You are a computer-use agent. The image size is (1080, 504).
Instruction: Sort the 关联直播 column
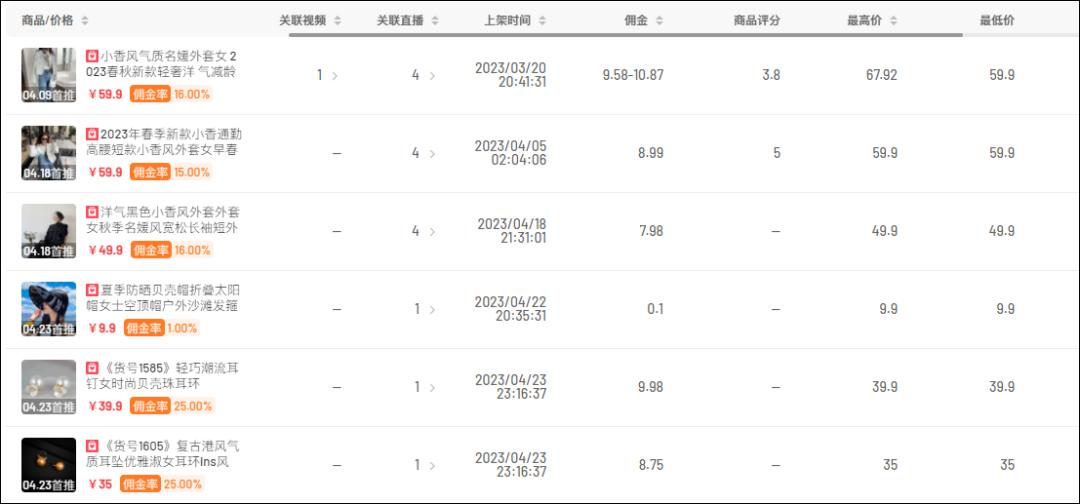pos(435,21)
